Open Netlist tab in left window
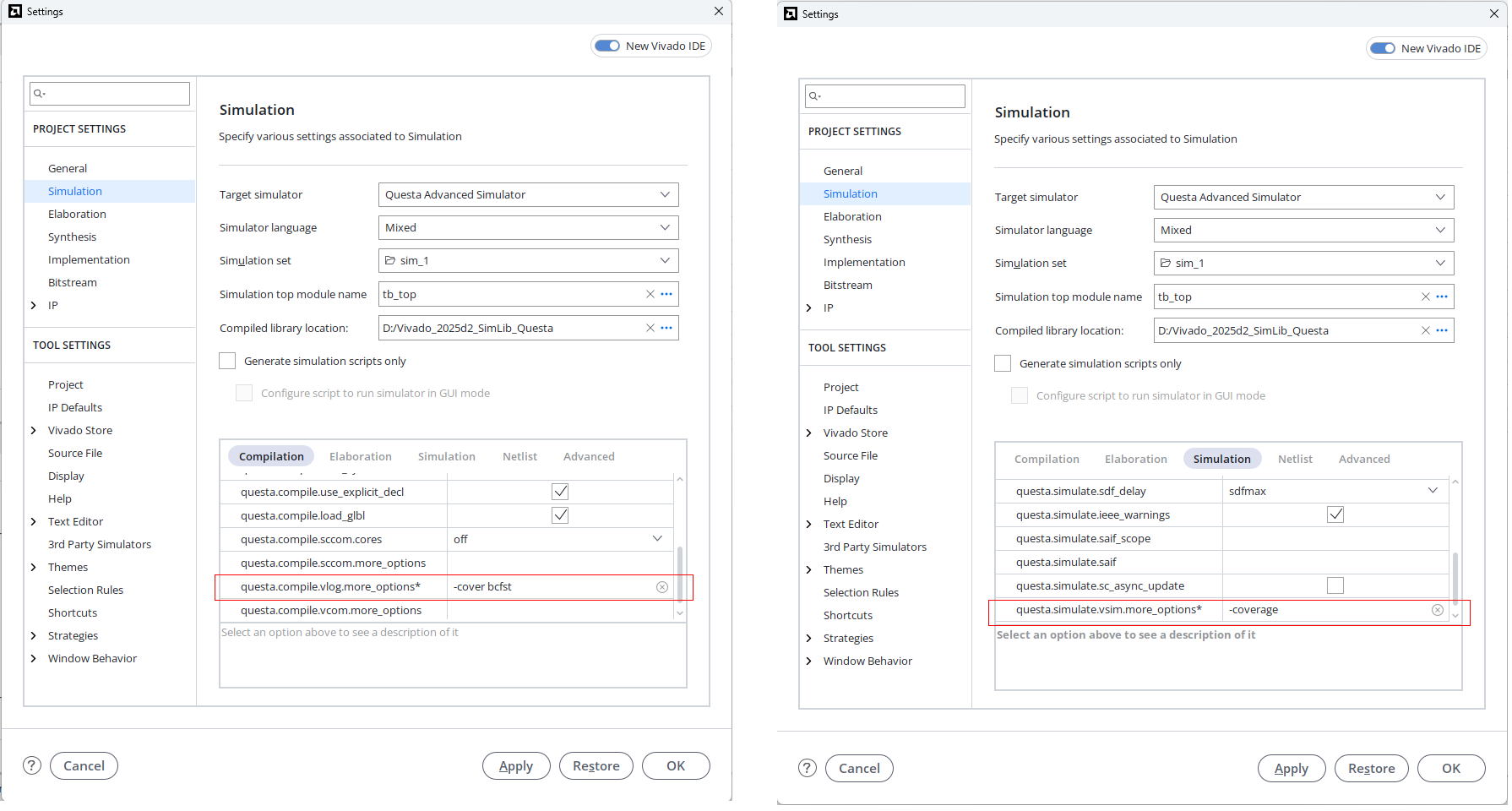This screenshot has width=1512, height=811. click(519, 456)
